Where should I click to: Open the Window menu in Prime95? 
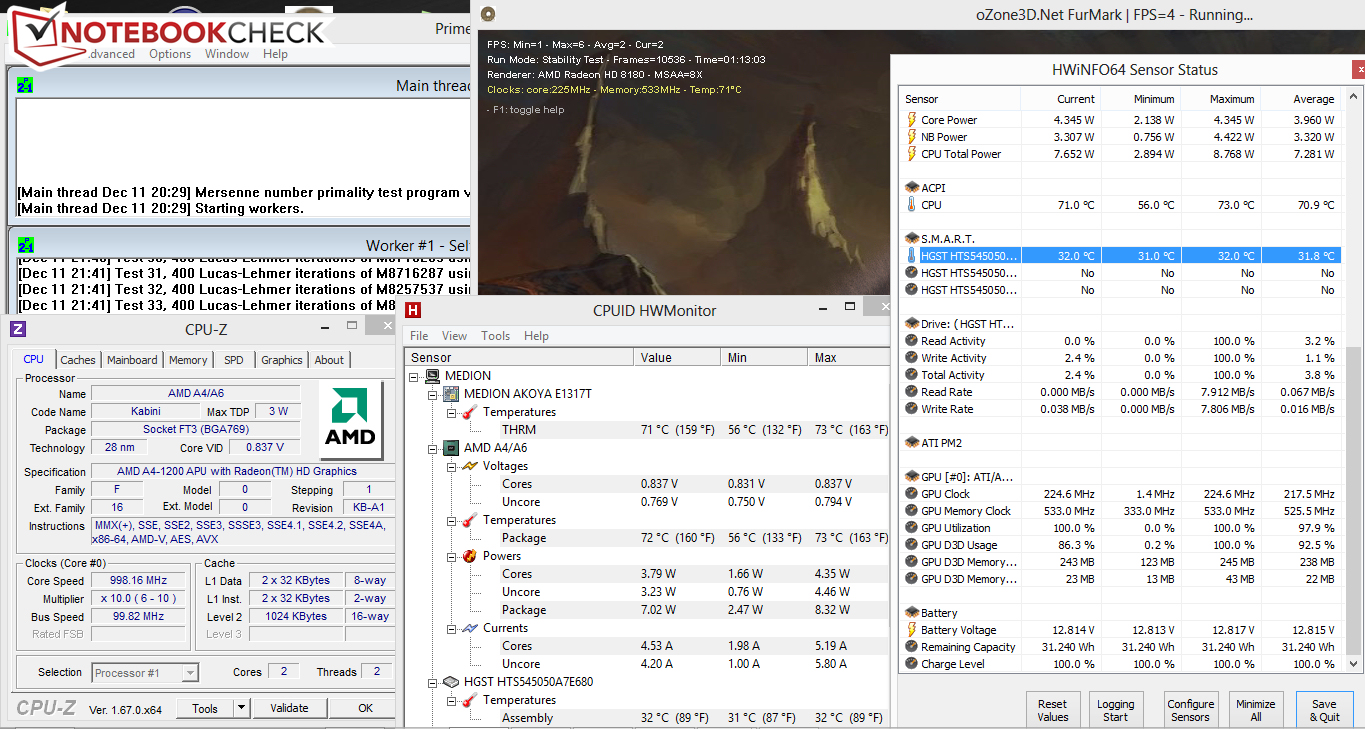(227, 54)
